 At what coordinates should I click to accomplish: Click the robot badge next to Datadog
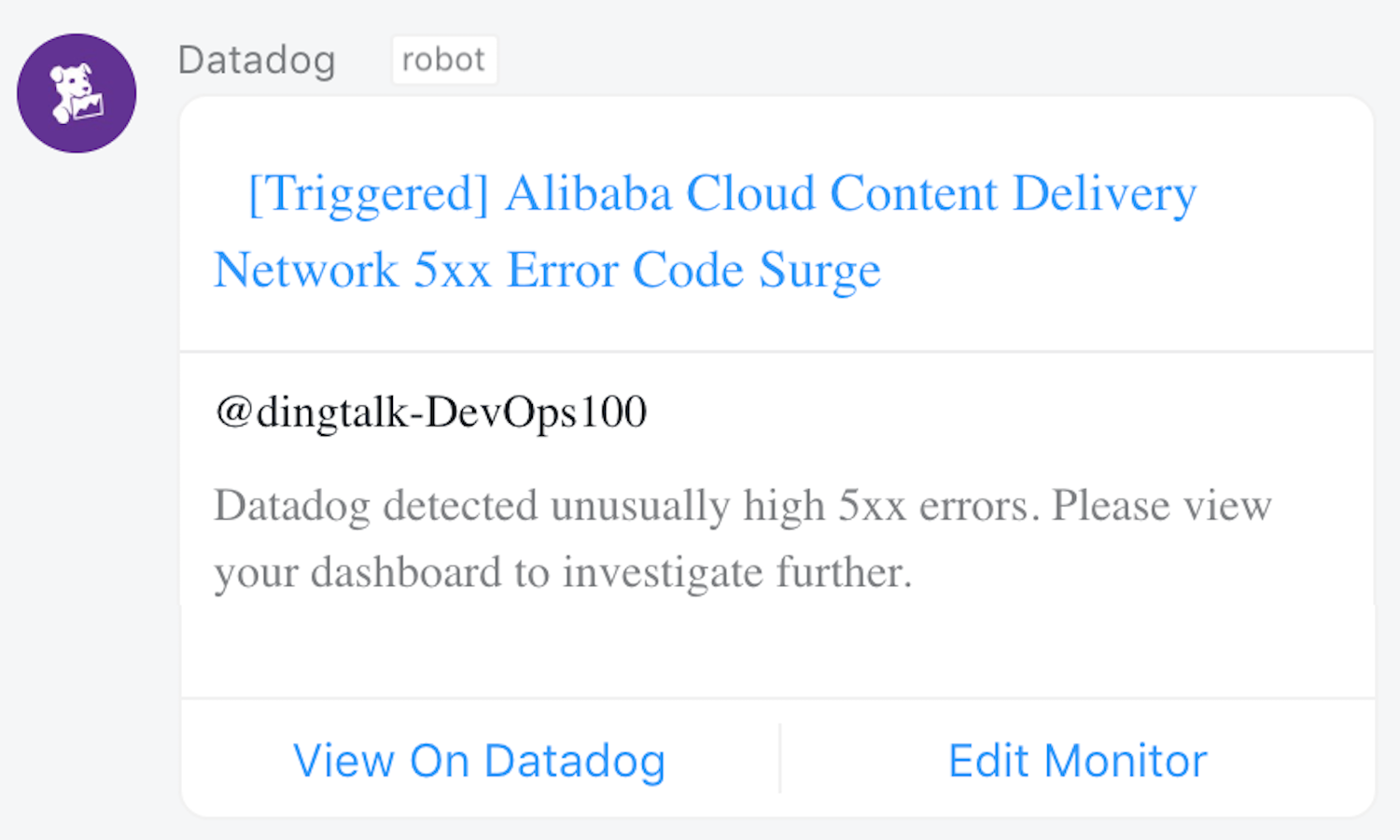click(x=444, y=59)
